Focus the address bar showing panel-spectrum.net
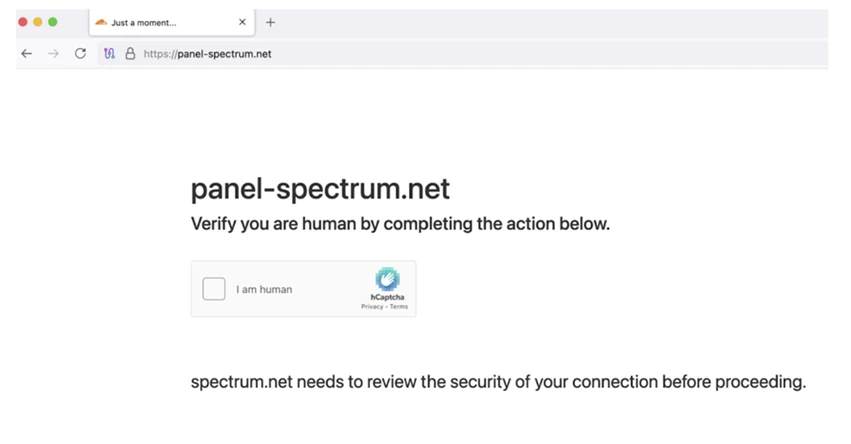The width and height of the screenshot is (851, 444). point(400,54)
